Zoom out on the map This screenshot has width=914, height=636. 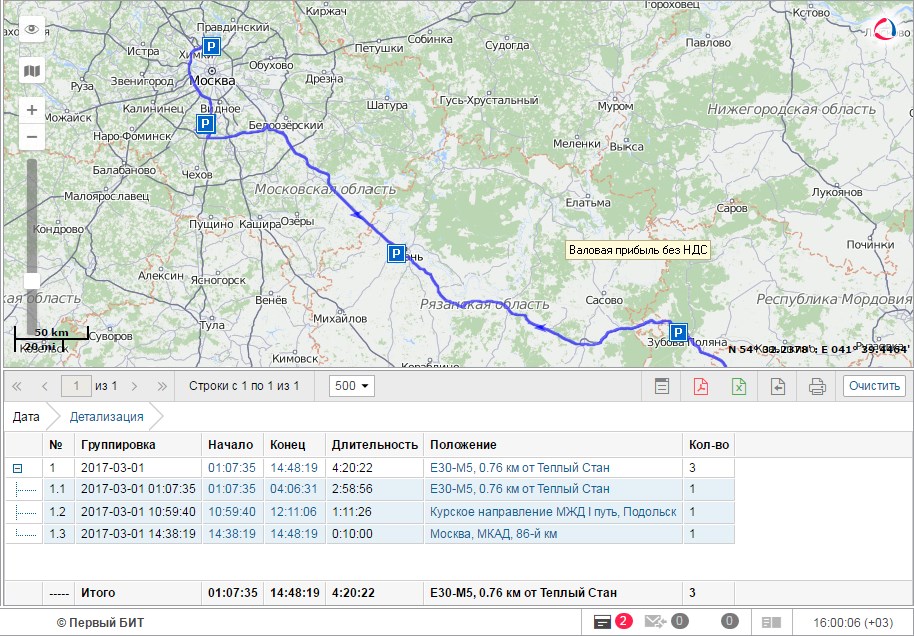pyautogui.click(x=32, y=135)
